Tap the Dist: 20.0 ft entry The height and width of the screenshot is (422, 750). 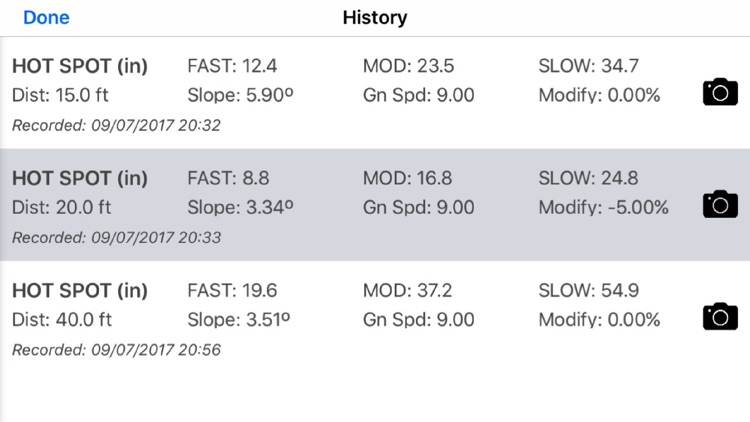[61, 208]
